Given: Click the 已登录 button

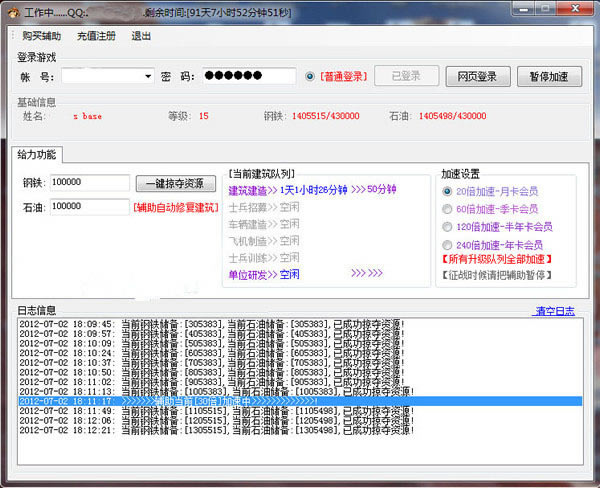Looking at the screenshot, I should click(407, 76).
